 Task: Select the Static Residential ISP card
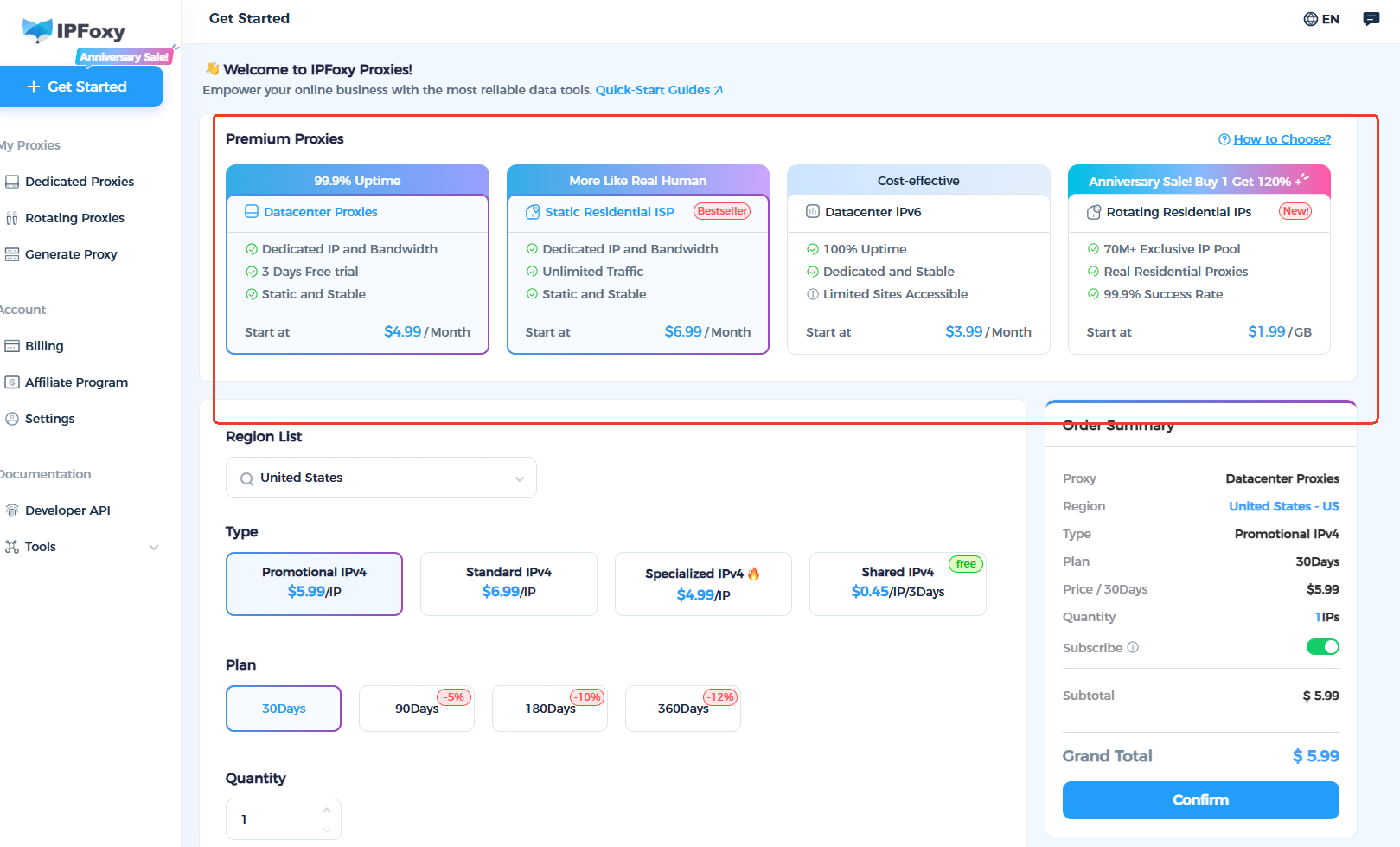pyautogui.click(x=637, y=260)
